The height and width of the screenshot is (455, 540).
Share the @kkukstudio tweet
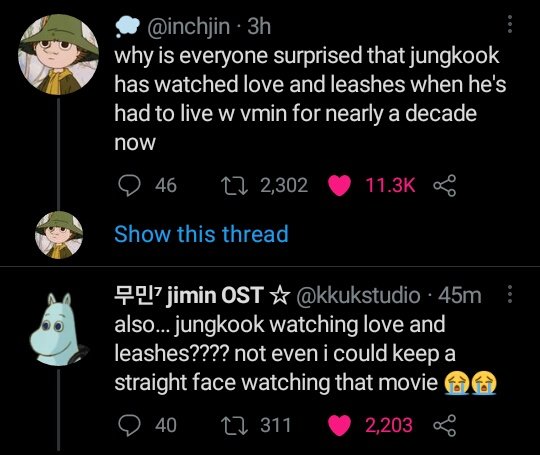click(445, 425)
